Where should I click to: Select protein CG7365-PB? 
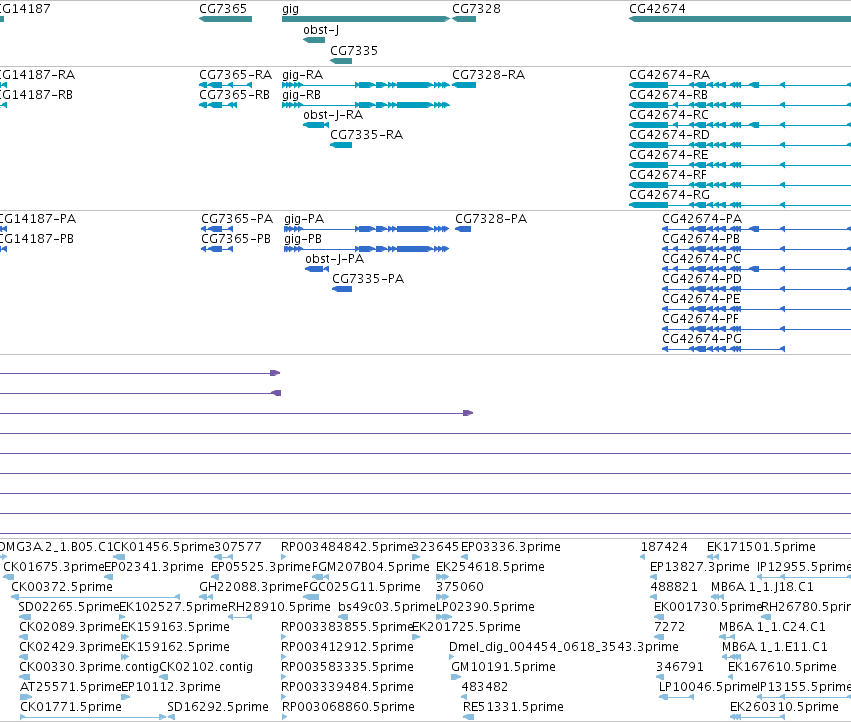pos(217,249)
